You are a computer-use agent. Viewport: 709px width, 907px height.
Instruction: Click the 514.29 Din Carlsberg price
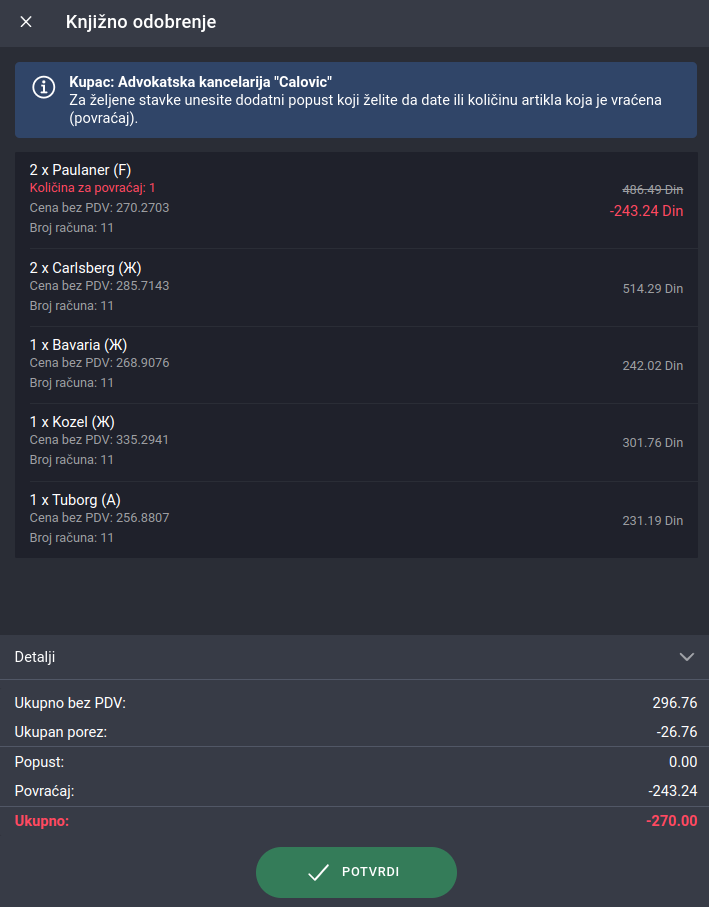[x=653, y=289]
